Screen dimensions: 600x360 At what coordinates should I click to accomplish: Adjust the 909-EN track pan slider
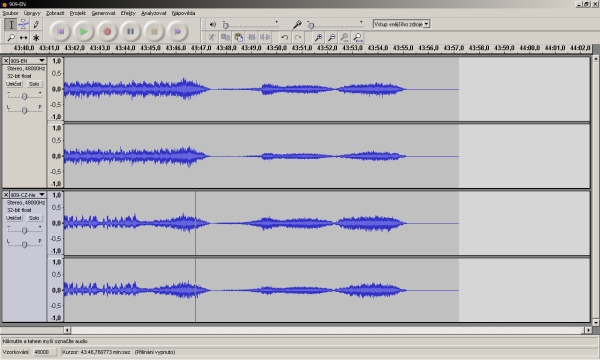point(24,110)
